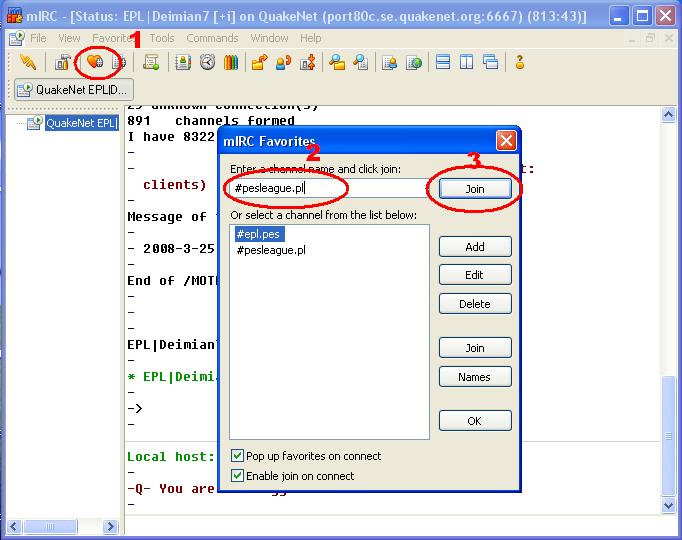Toggle Enable join on connect checkbox
The height and width of the screenshot is (540, 682).
(x=237, y=475)
